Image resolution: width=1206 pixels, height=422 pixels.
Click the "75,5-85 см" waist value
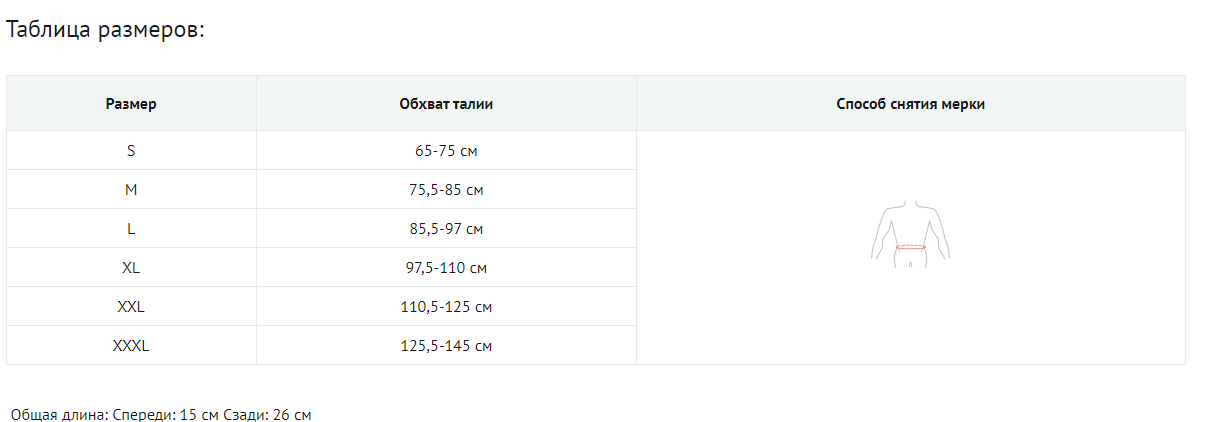coord(446,190)
